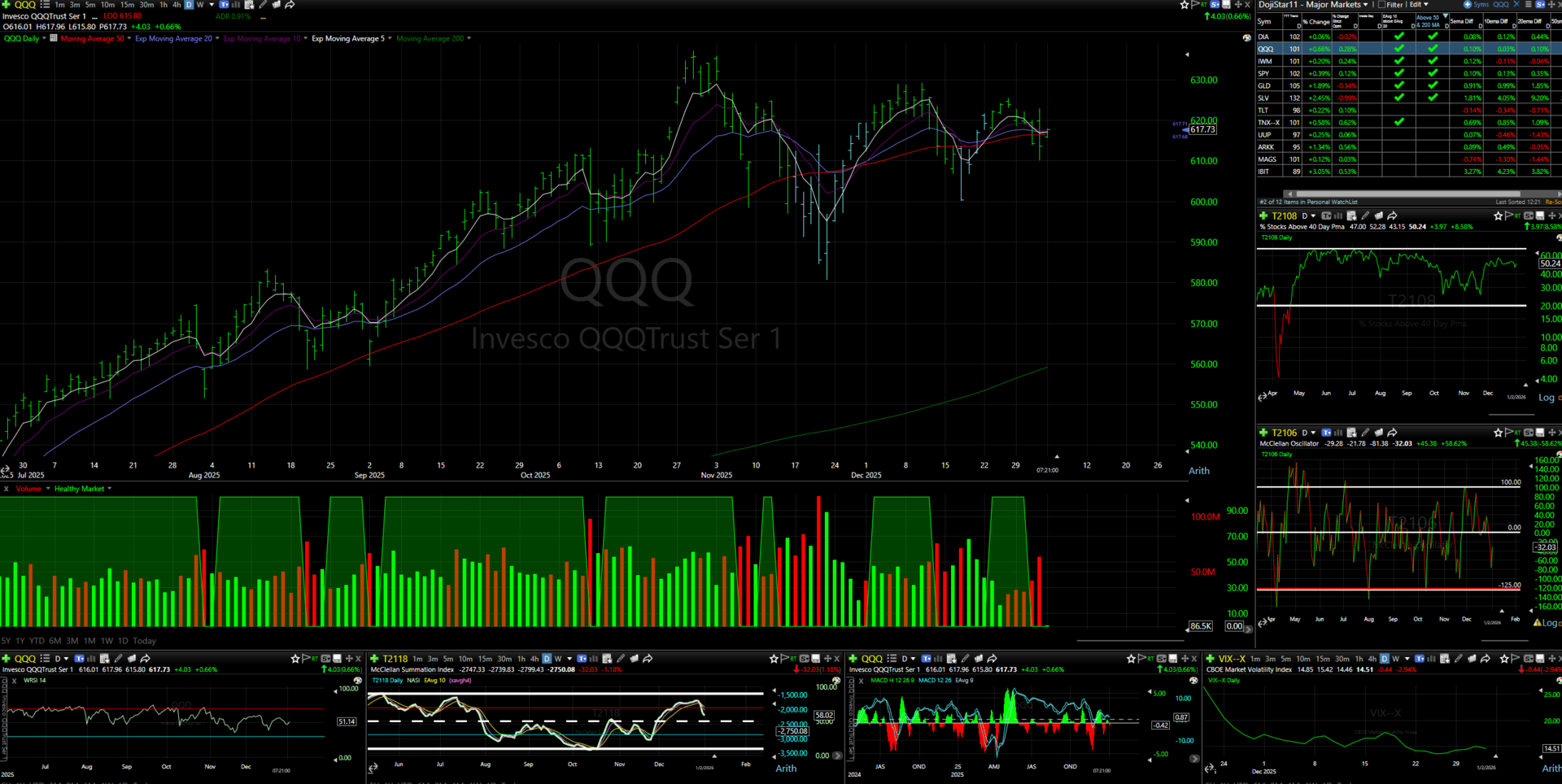Toggle the RT real-time indicator on main chart

pyautogui.click(x=1203, y=5)
